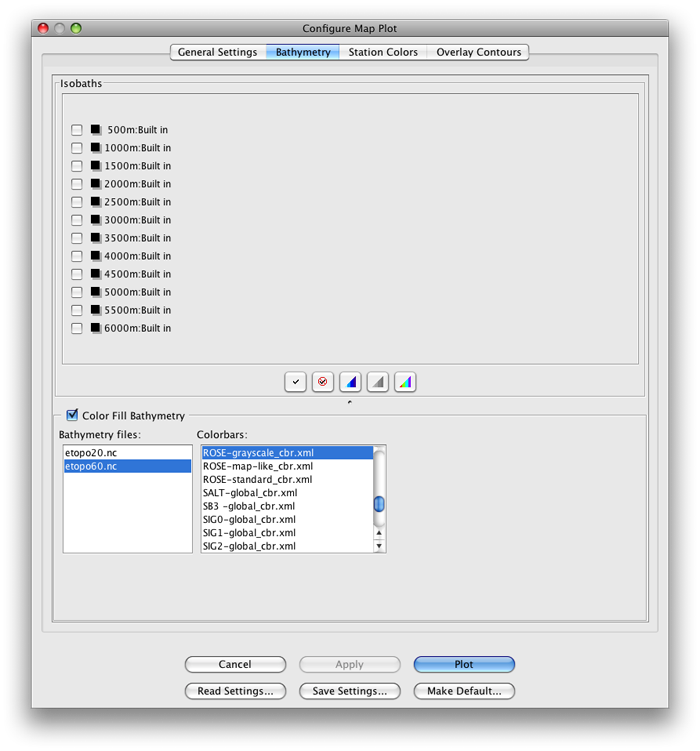
Task: Open the Station Colors tab
Action: (383, 52)
